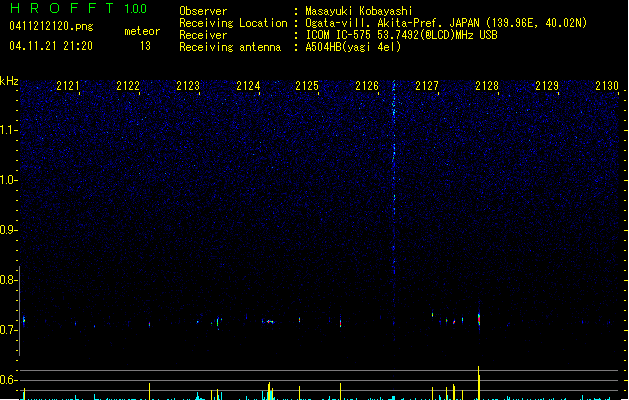629x400 pixels.
Task: Click the 2127 time marker
Action: pyautogui.click(x=427, y=86)
